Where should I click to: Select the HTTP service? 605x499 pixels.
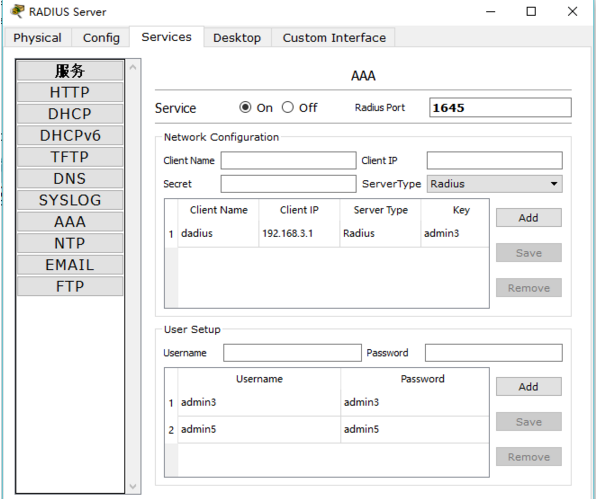pyautogui.click(x=70, y=93)
